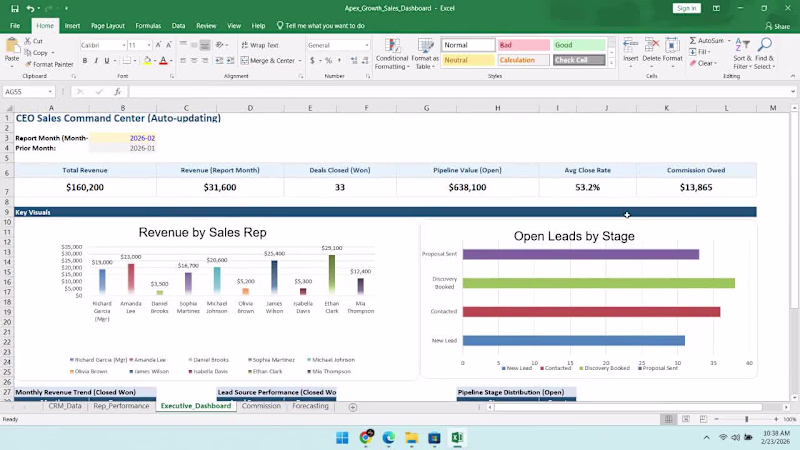
Task: Enable Wrap Text
Action: 260,45
